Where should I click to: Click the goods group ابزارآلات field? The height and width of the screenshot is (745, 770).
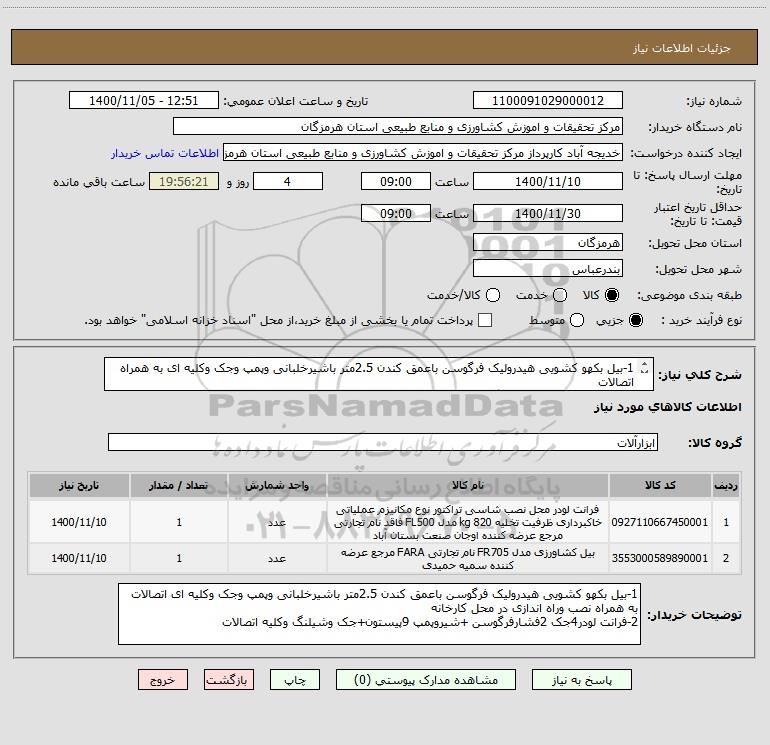click(x=383, y=442)
